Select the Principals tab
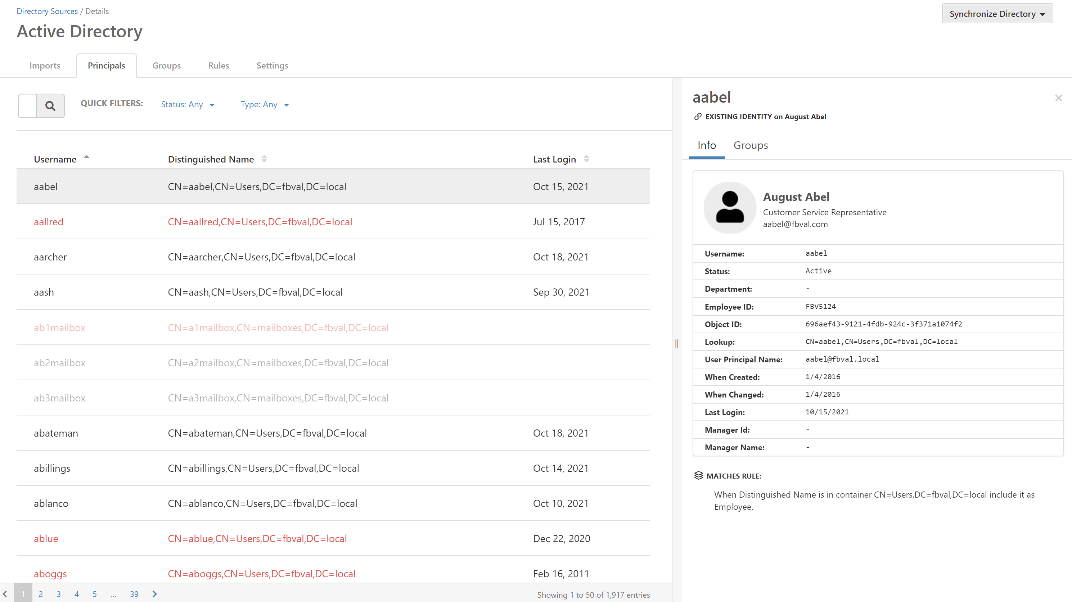1072x602 pixels. (106, 66)
